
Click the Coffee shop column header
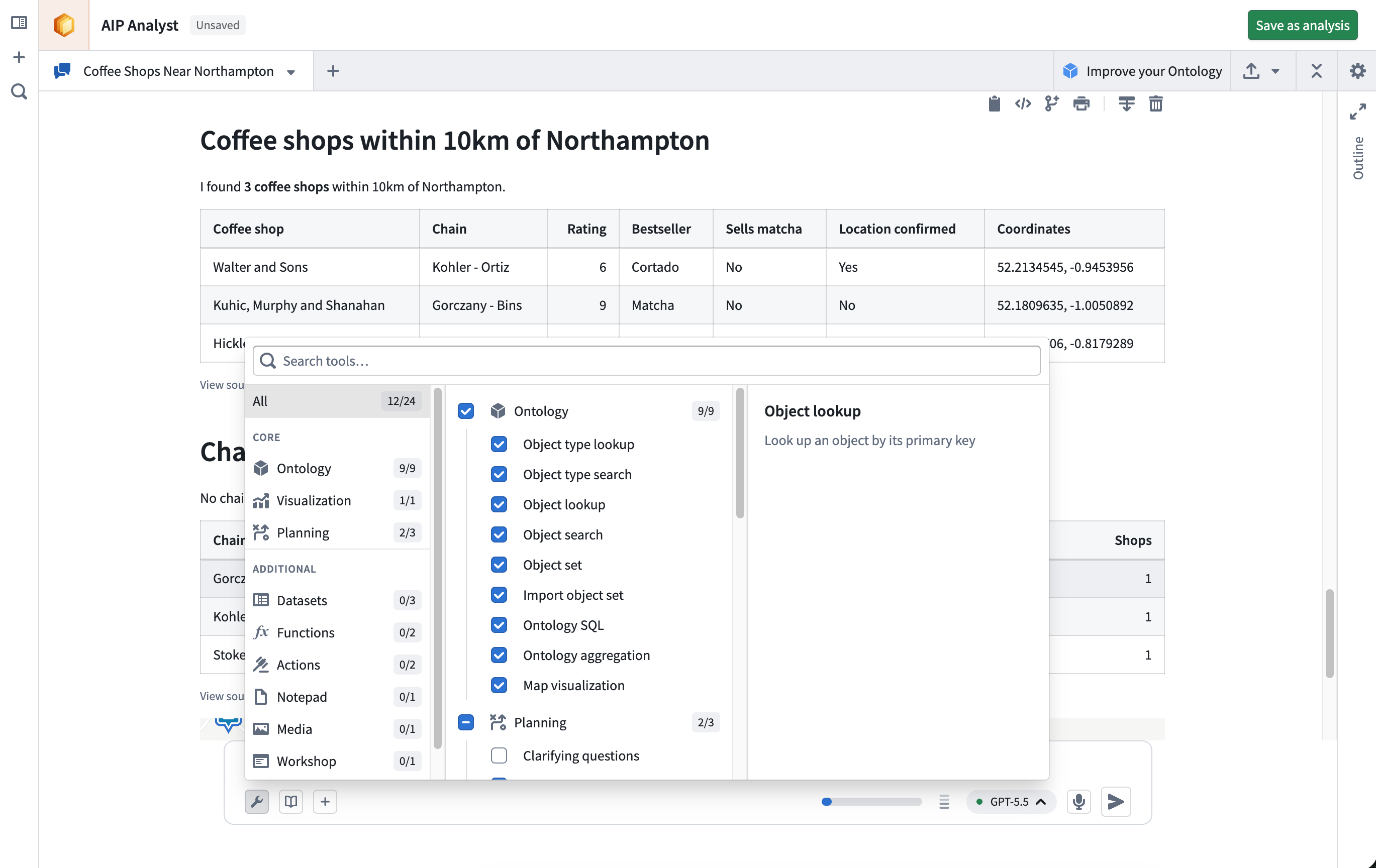pyautogui.click(x=310, y=229)
